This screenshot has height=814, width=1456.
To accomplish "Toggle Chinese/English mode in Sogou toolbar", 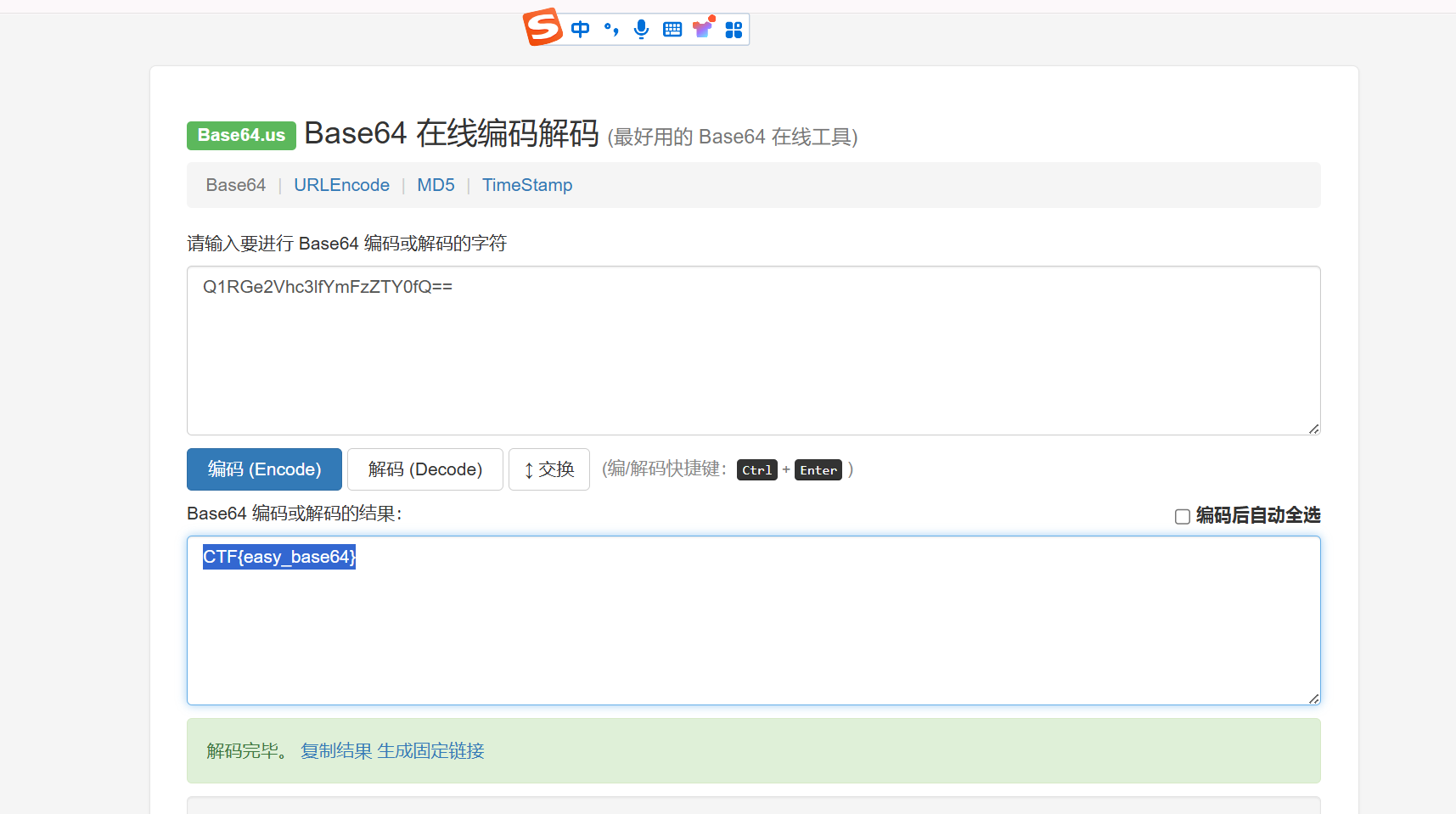I will pos(580,30).
